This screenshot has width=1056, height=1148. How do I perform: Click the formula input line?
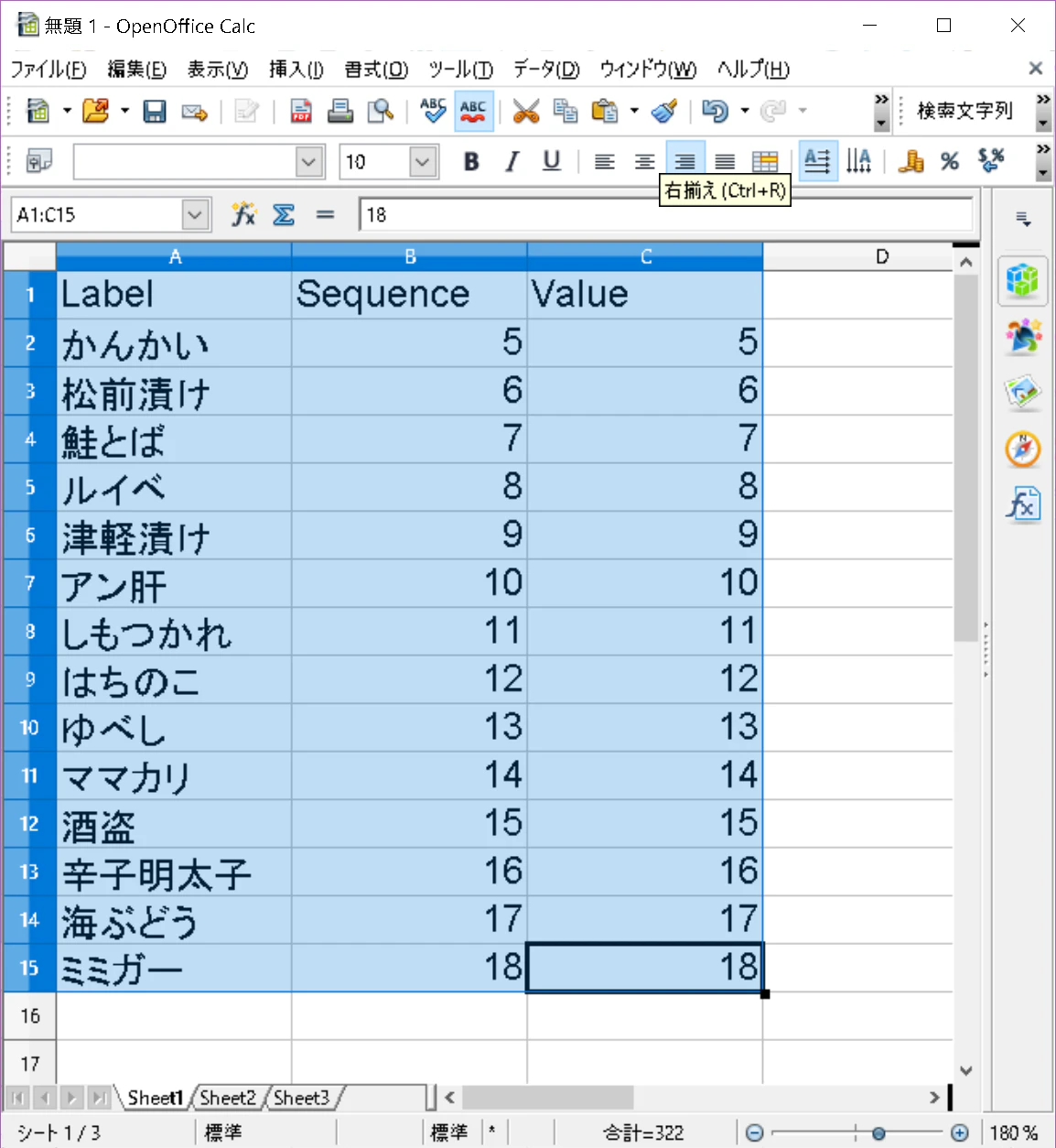[666, 215]
